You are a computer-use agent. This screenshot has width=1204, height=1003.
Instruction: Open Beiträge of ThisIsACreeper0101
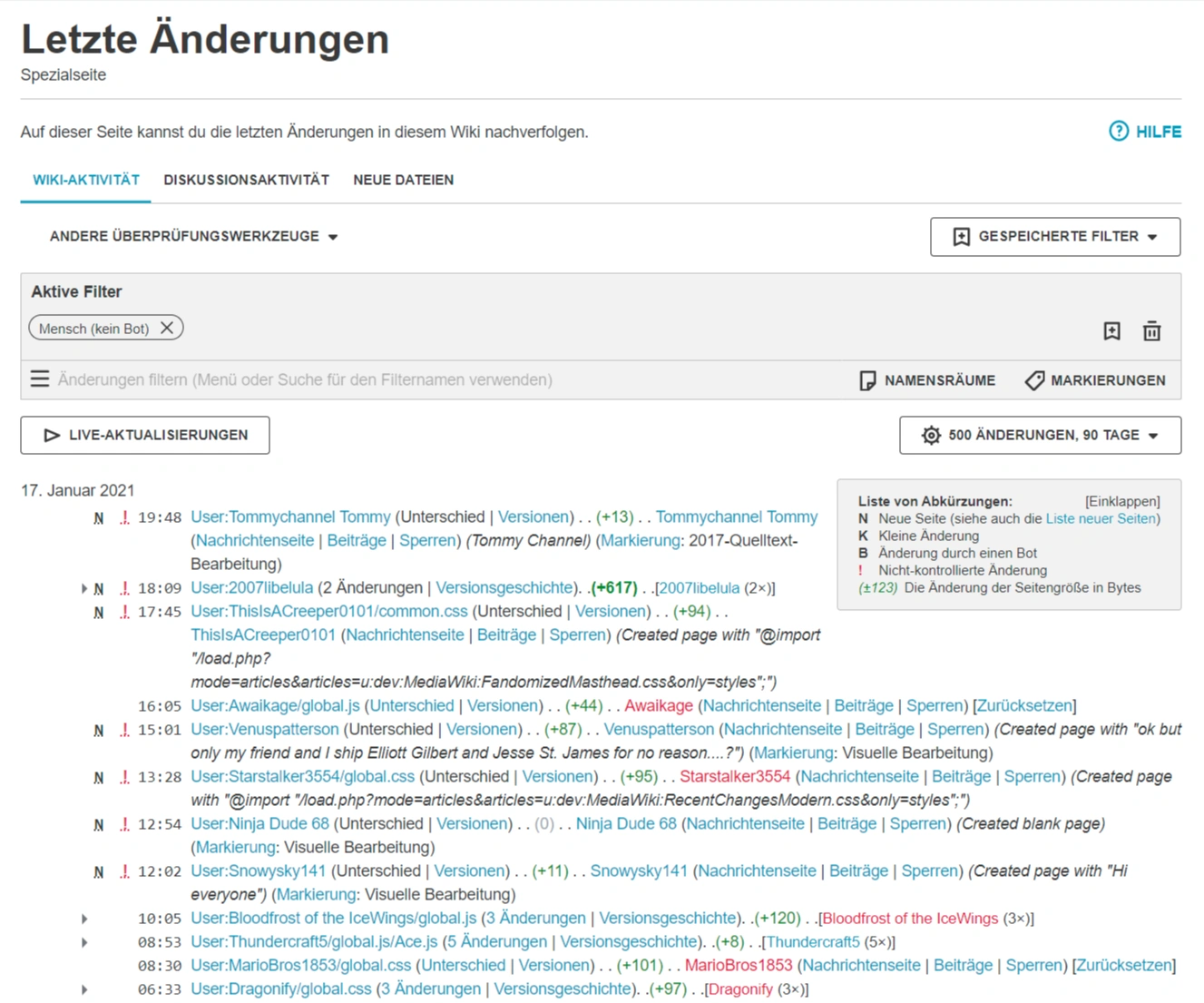tap(506, 634)
